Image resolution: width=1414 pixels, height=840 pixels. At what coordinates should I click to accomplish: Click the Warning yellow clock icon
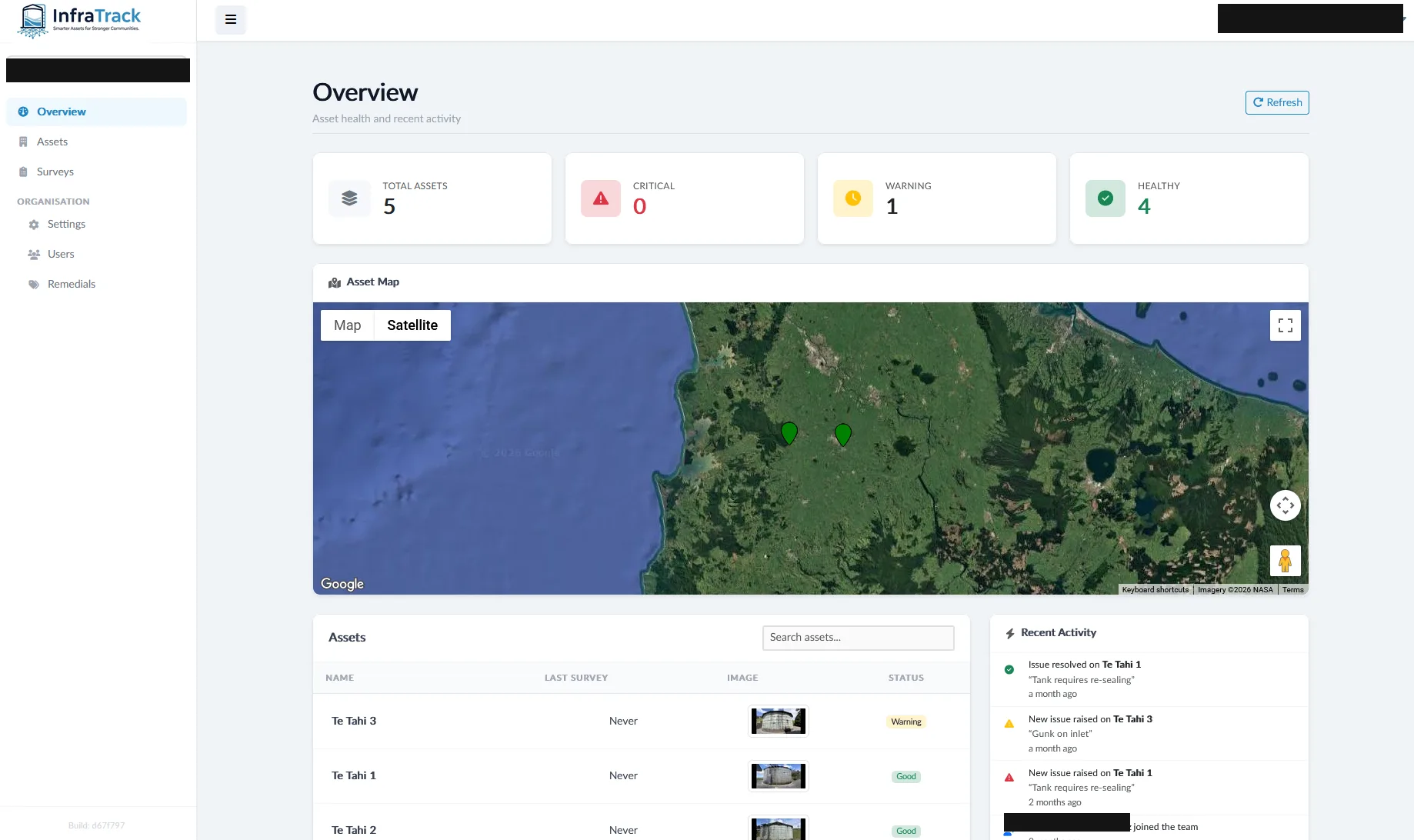[853, 198]
